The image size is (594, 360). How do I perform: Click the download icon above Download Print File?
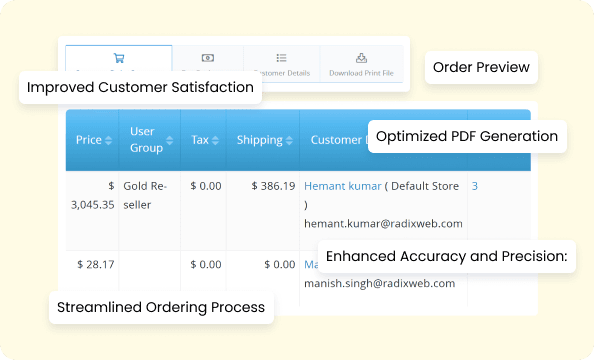pyautogui.click(x=361, y=58)
